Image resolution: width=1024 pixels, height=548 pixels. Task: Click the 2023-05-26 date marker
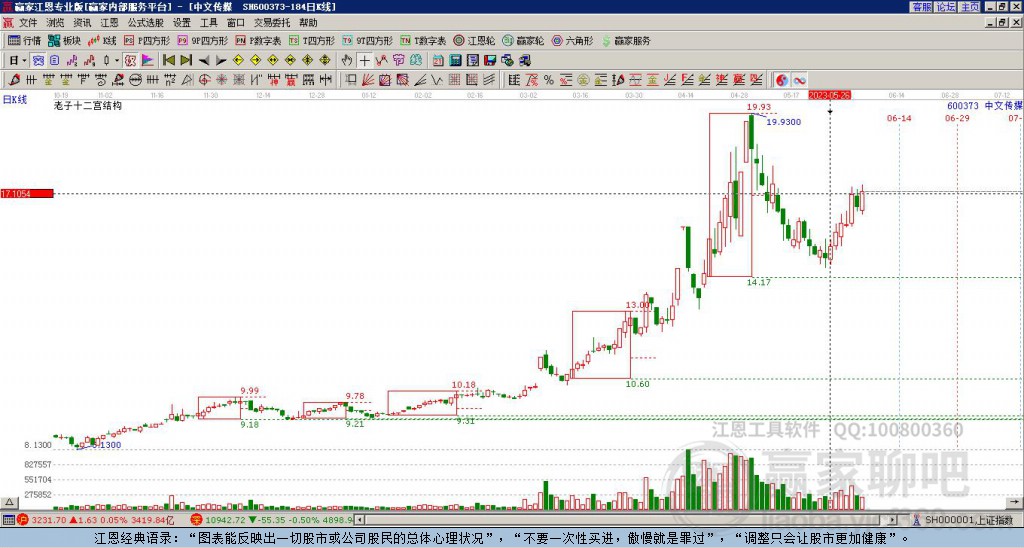(x=829, y=95)
